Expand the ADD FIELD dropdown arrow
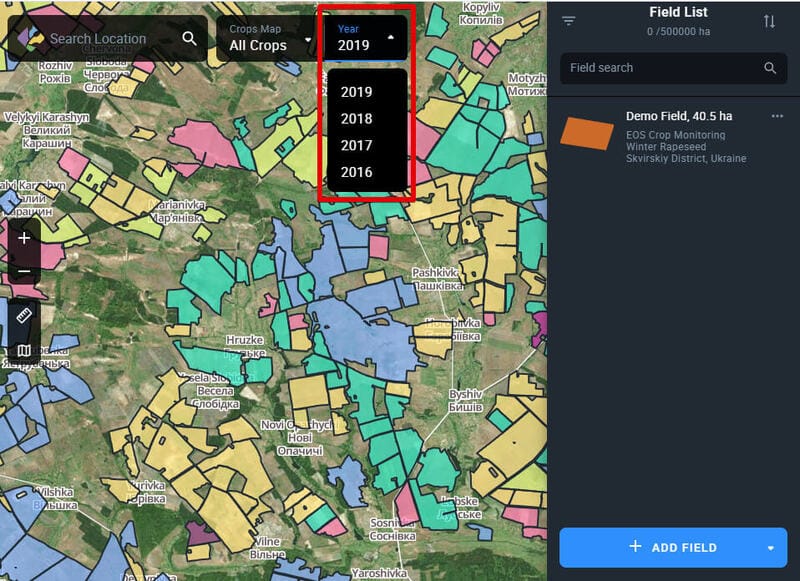Image resolution: width=800 pixels, height=581 pixels. pos(770,548)
